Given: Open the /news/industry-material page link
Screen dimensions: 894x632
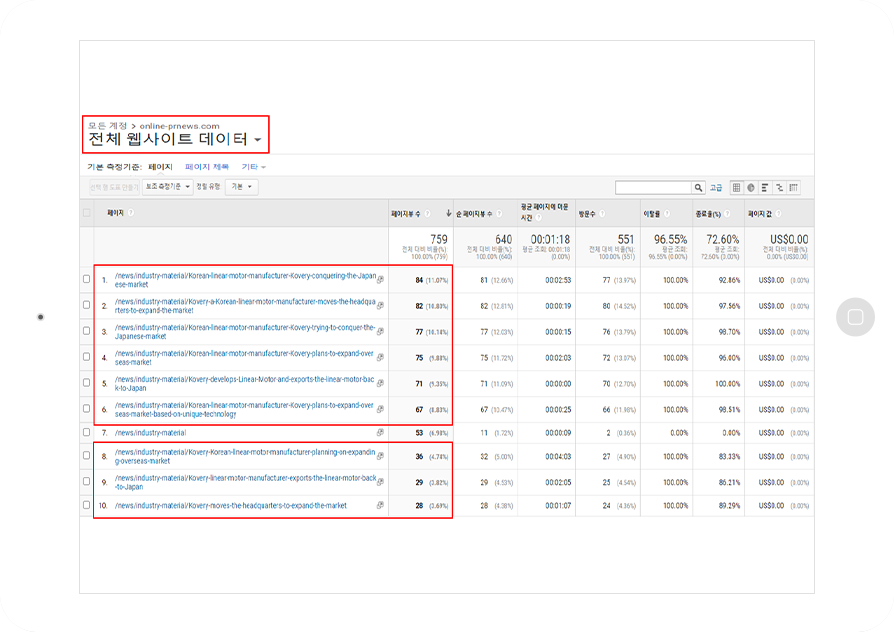Looking at the screenshot, I should pyautogui.click(x=151, y=433).
